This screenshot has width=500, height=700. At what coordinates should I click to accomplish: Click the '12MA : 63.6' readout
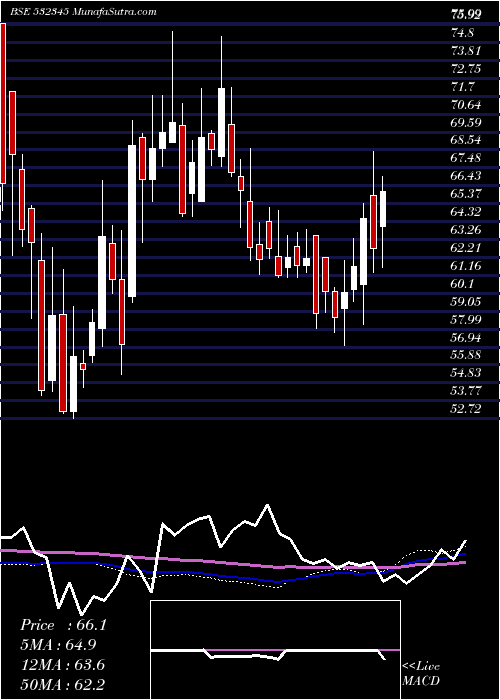click(62, 664)
